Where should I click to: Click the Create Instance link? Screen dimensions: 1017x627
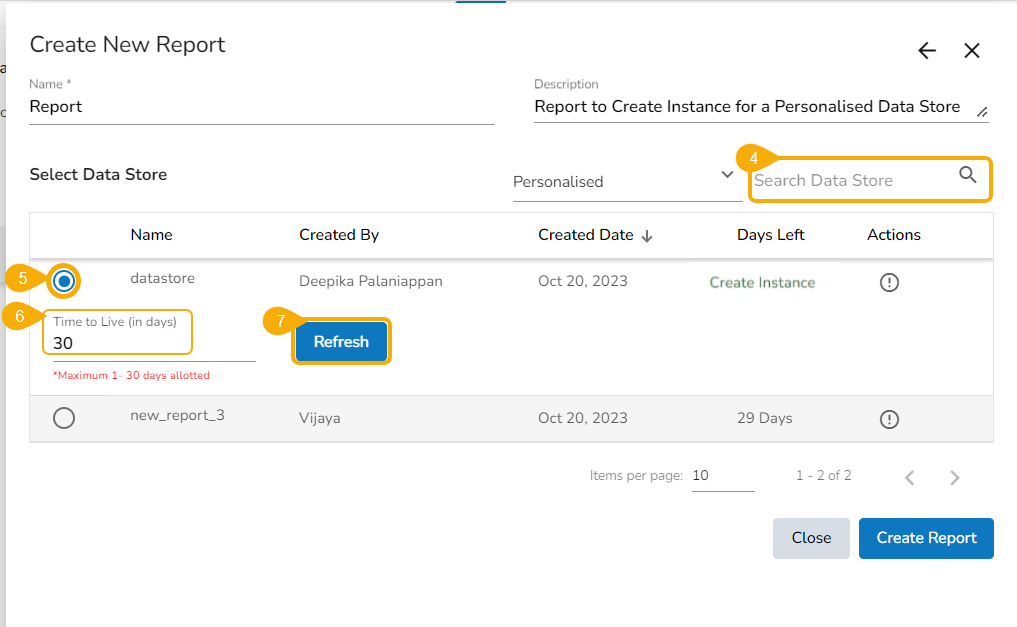coord(762,283)
